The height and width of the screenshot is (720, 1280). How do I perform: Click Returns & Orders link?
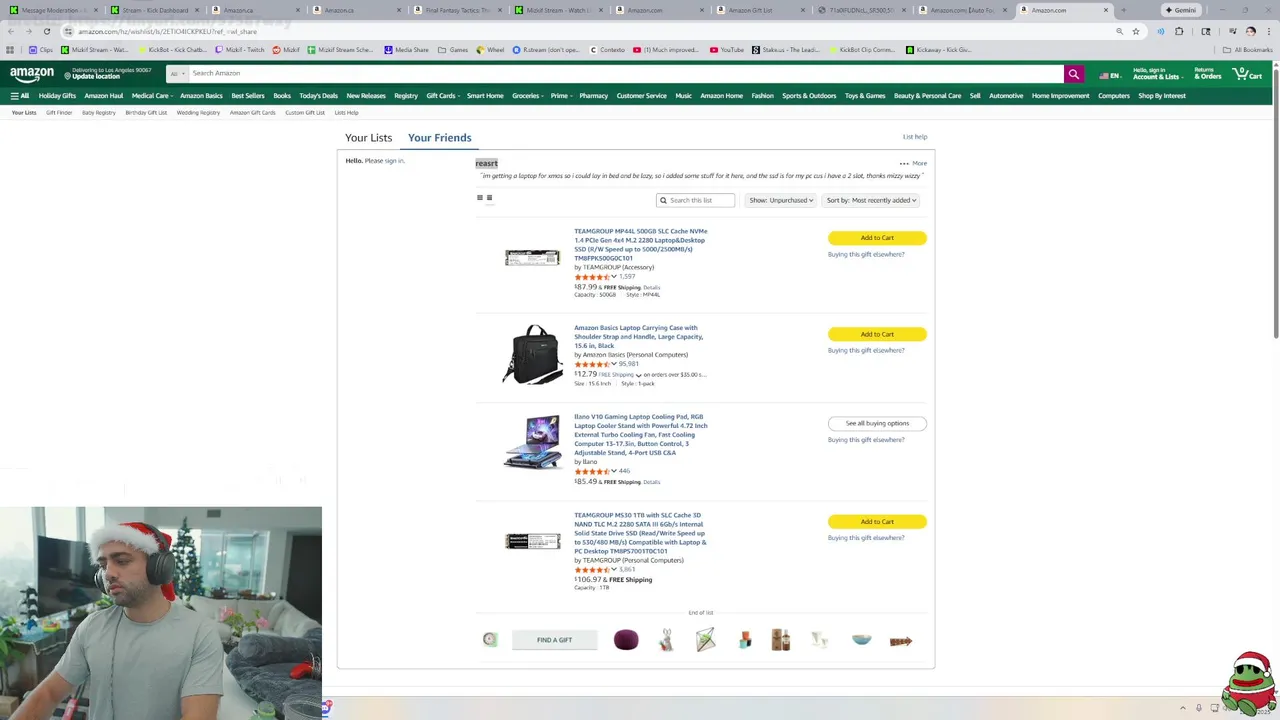1208,74
